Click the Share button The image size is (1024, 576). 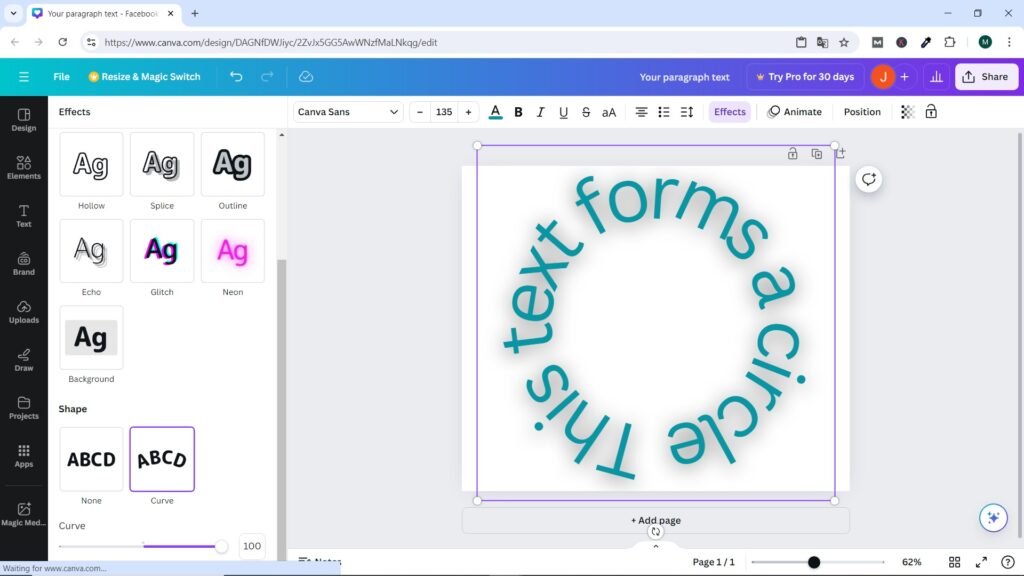[984, 77]
